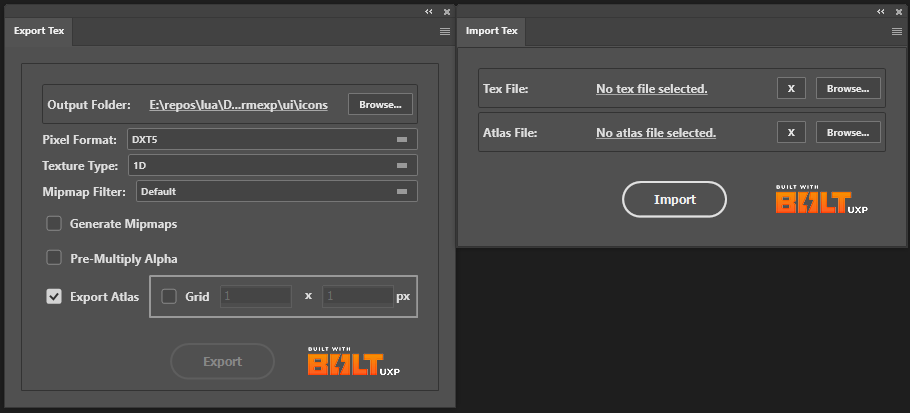Open the Texture Type dropdown showing 1D
This screenshot has width=910, height=413.
272,165
